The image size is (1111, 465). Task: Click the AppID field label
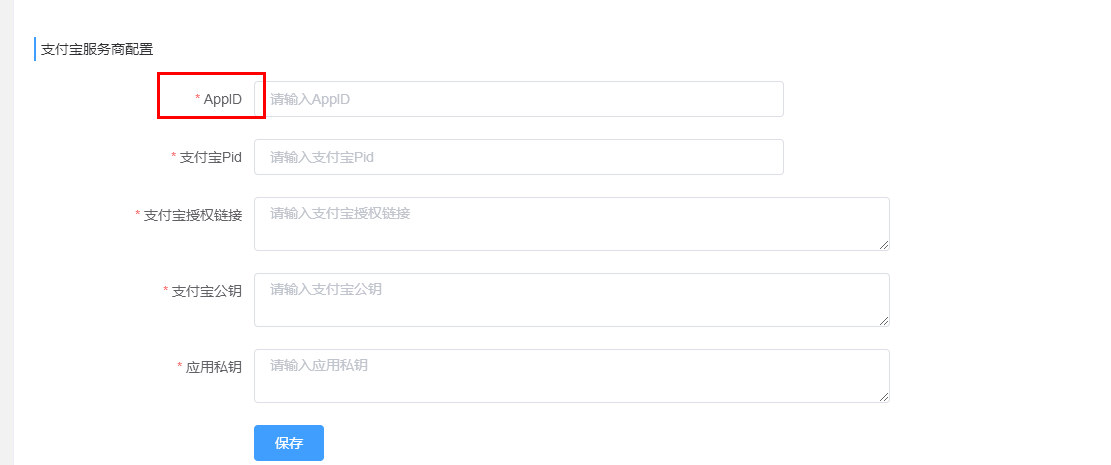pyautogui.click(x=223, y=99)
